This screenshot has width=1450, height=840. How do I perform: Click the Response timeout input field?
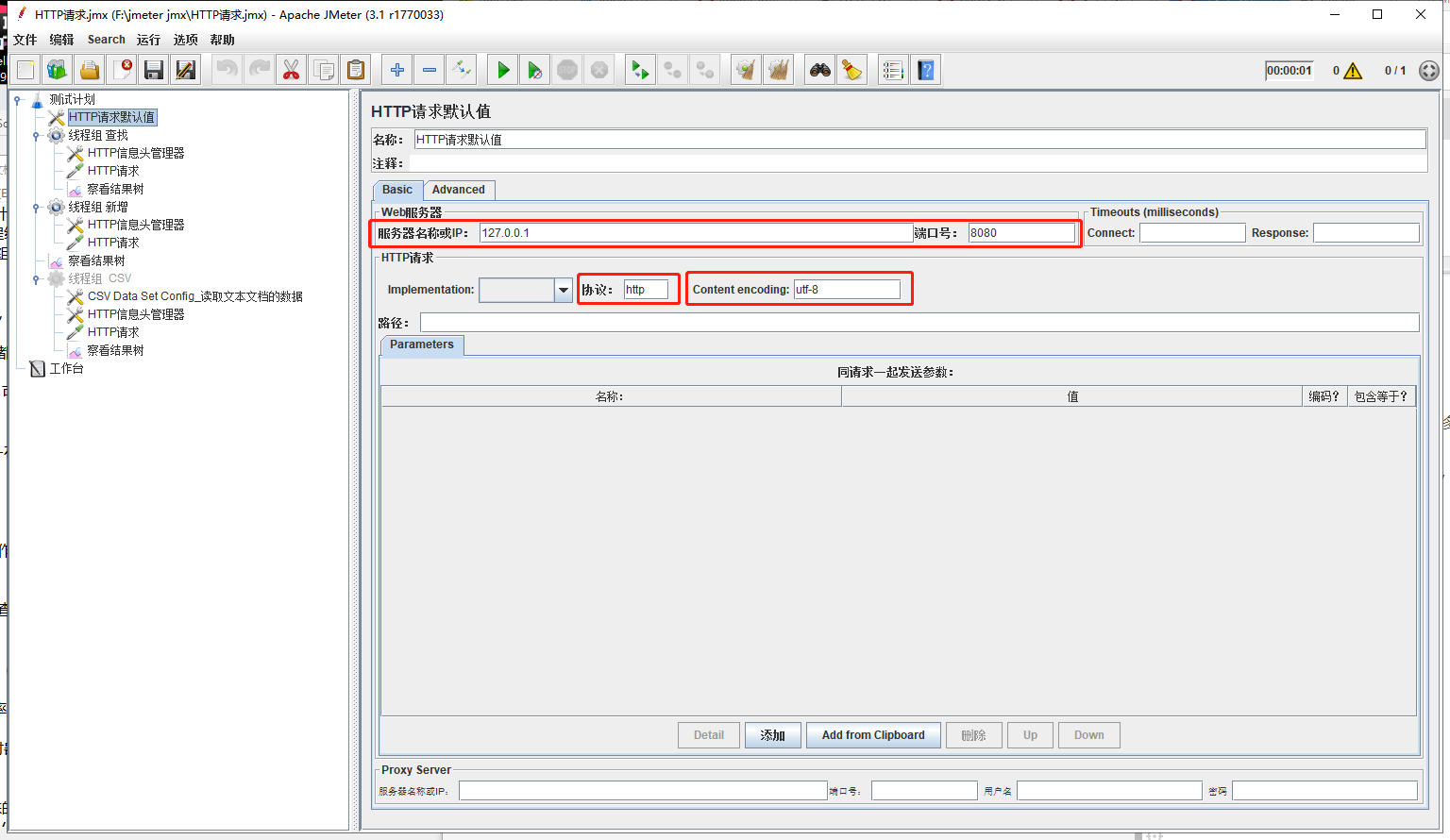[x=1366, y=232]
